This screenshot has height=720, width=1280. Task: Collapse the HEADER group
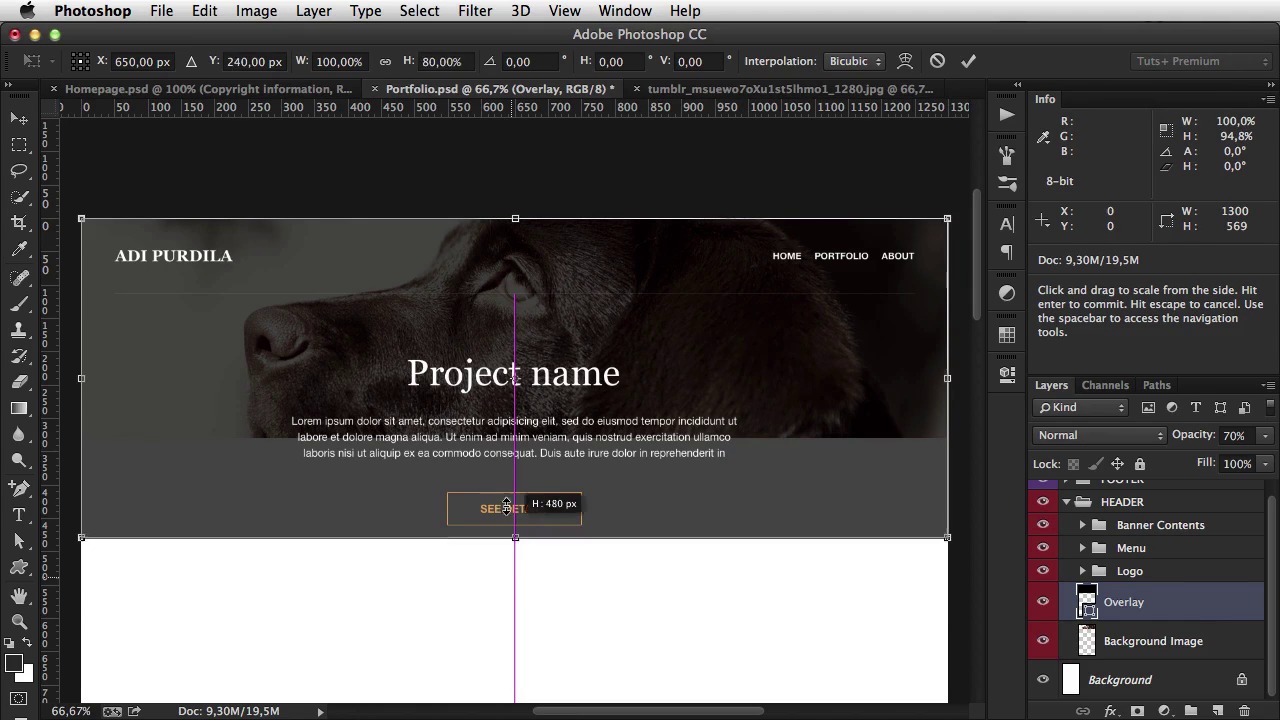point(1067,502)
